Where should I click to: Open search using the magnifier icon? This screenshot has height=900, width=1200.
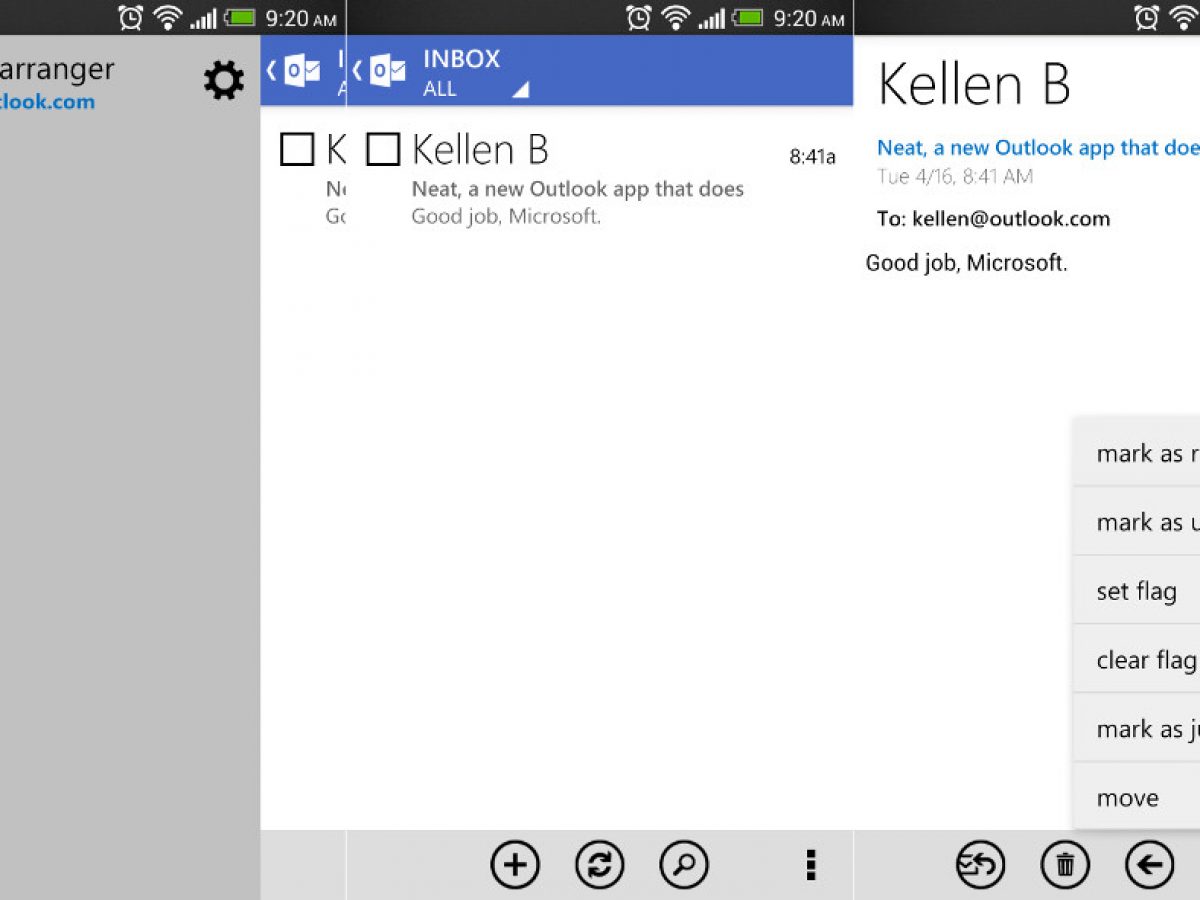[x=684, y=864]
